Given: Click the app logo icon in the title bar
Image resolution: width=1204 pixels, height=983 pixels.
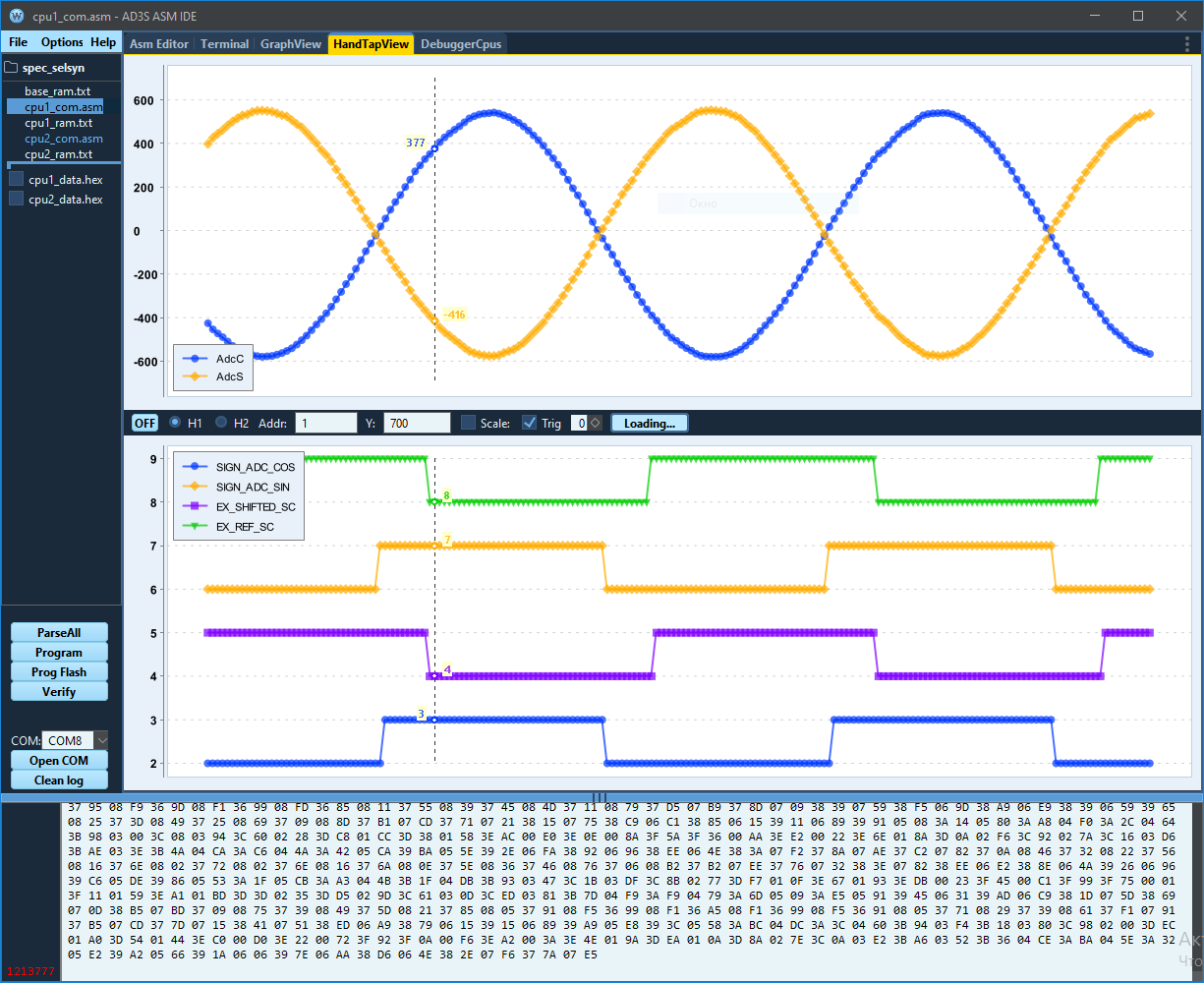Looking at the screenshot, I should coord(17,16).
